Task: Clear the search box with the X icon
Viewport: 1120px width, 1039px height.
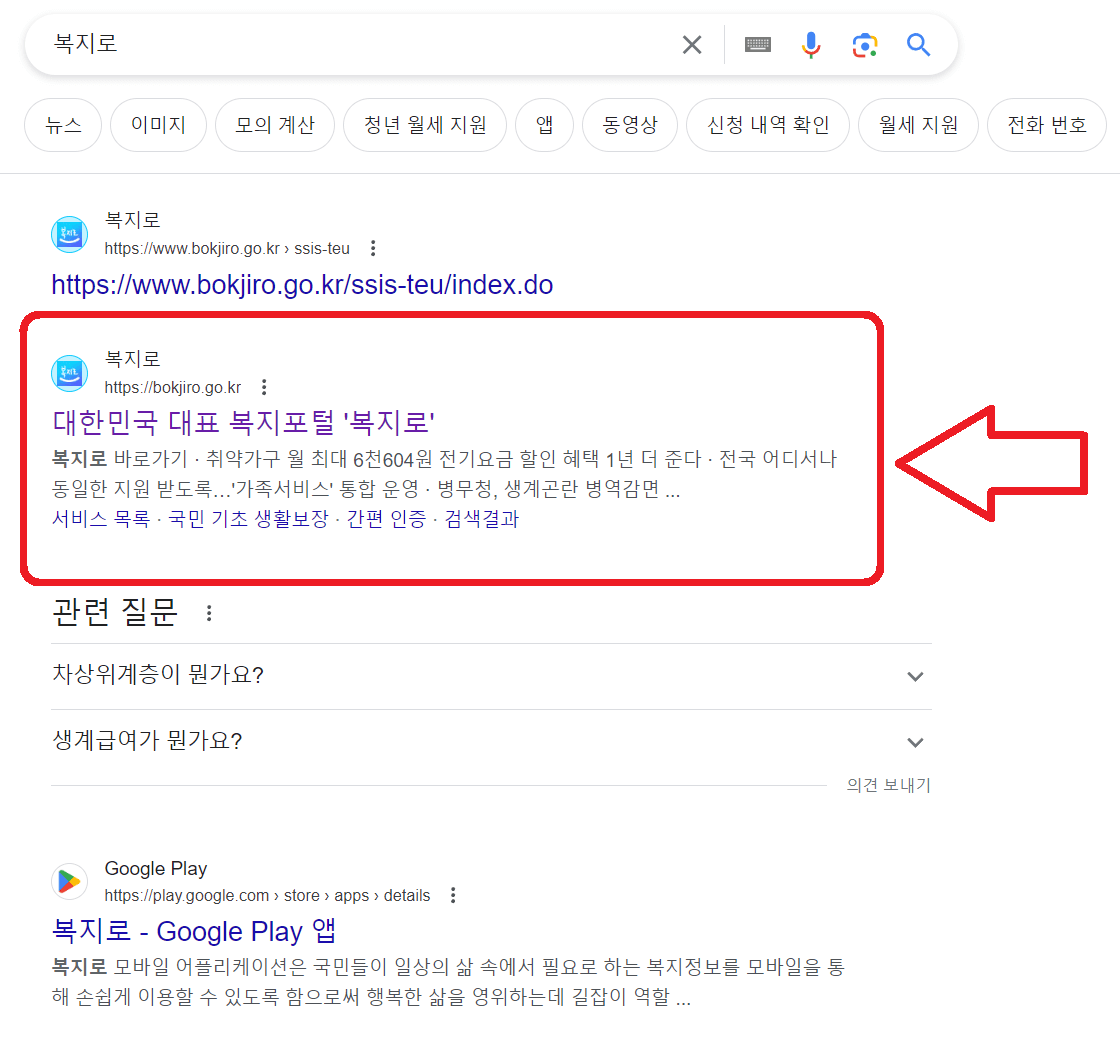Action: click(x=691, y=45)
